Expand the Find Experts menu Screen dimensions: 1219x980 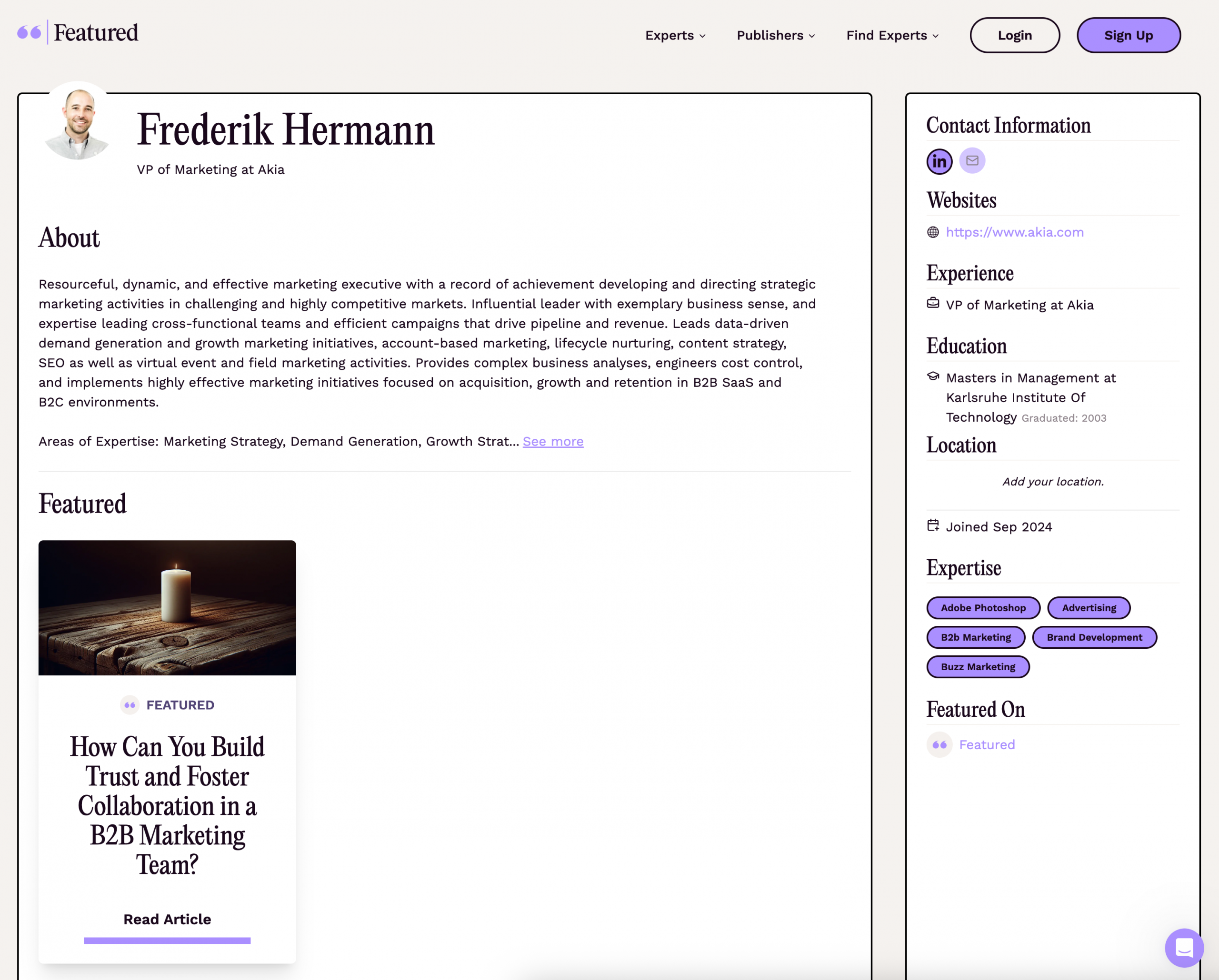[x=892, y=36]
